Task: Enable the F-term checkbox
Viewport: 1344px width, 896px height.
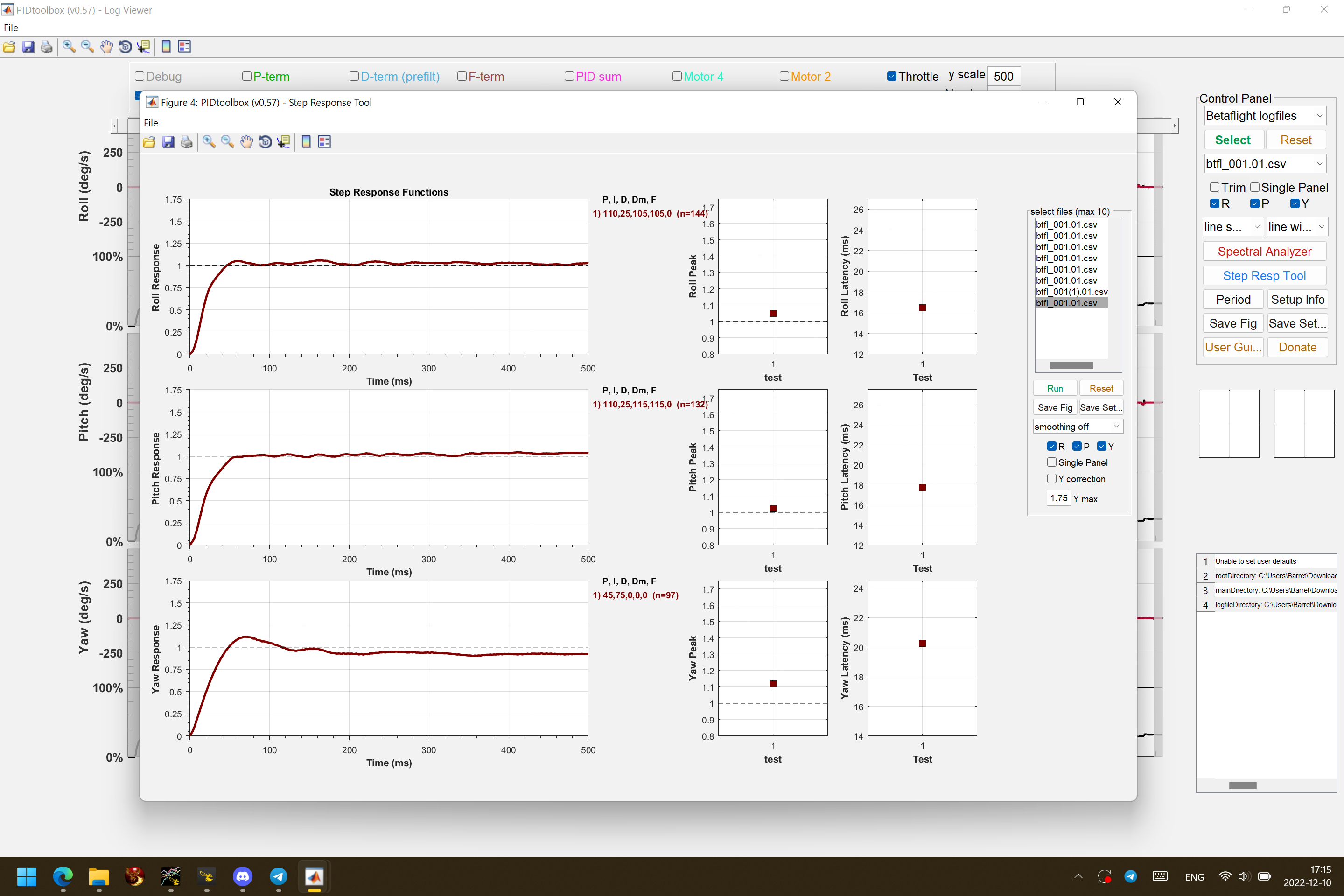Action: (x=462, y=76)
